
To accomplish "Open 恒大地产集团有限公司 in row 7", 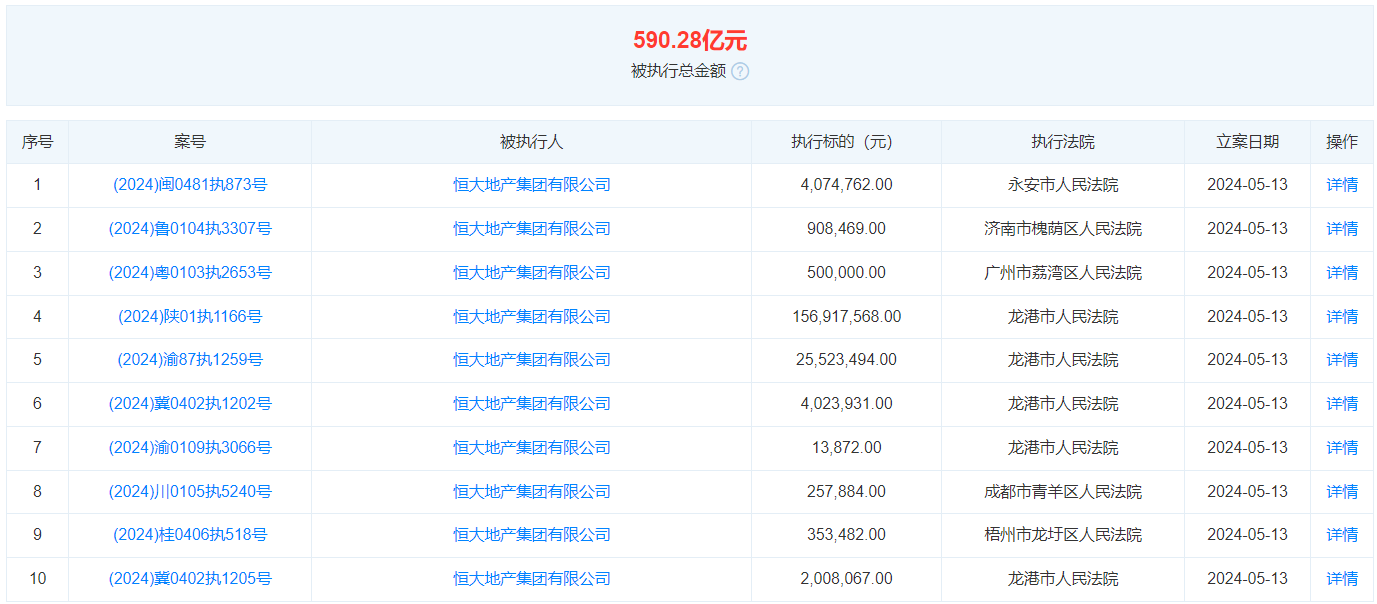I will [x=531, y=448].
